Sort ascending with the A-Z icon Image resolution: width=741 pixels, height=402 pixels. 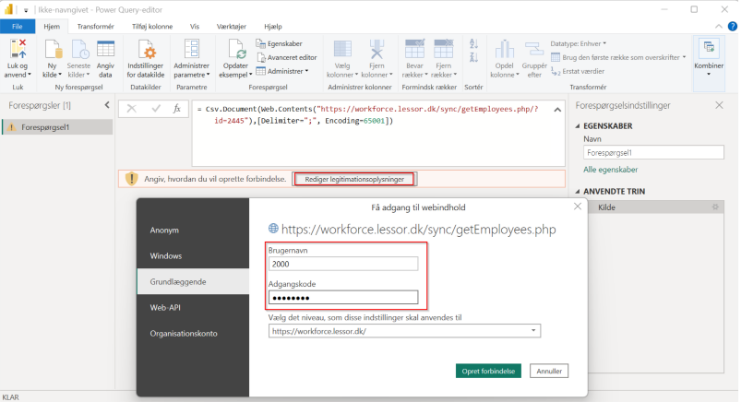pos(474,44)
